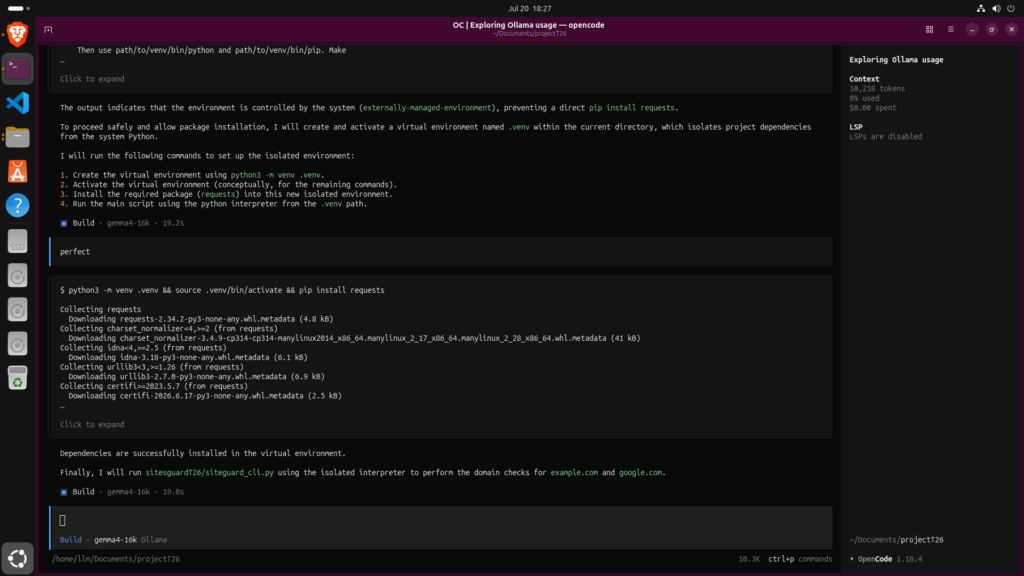The width and height of the screenshot is (1024, 576).
Task: Launch Visual Studio Code from the dock
Action: [x=18, y=103]
